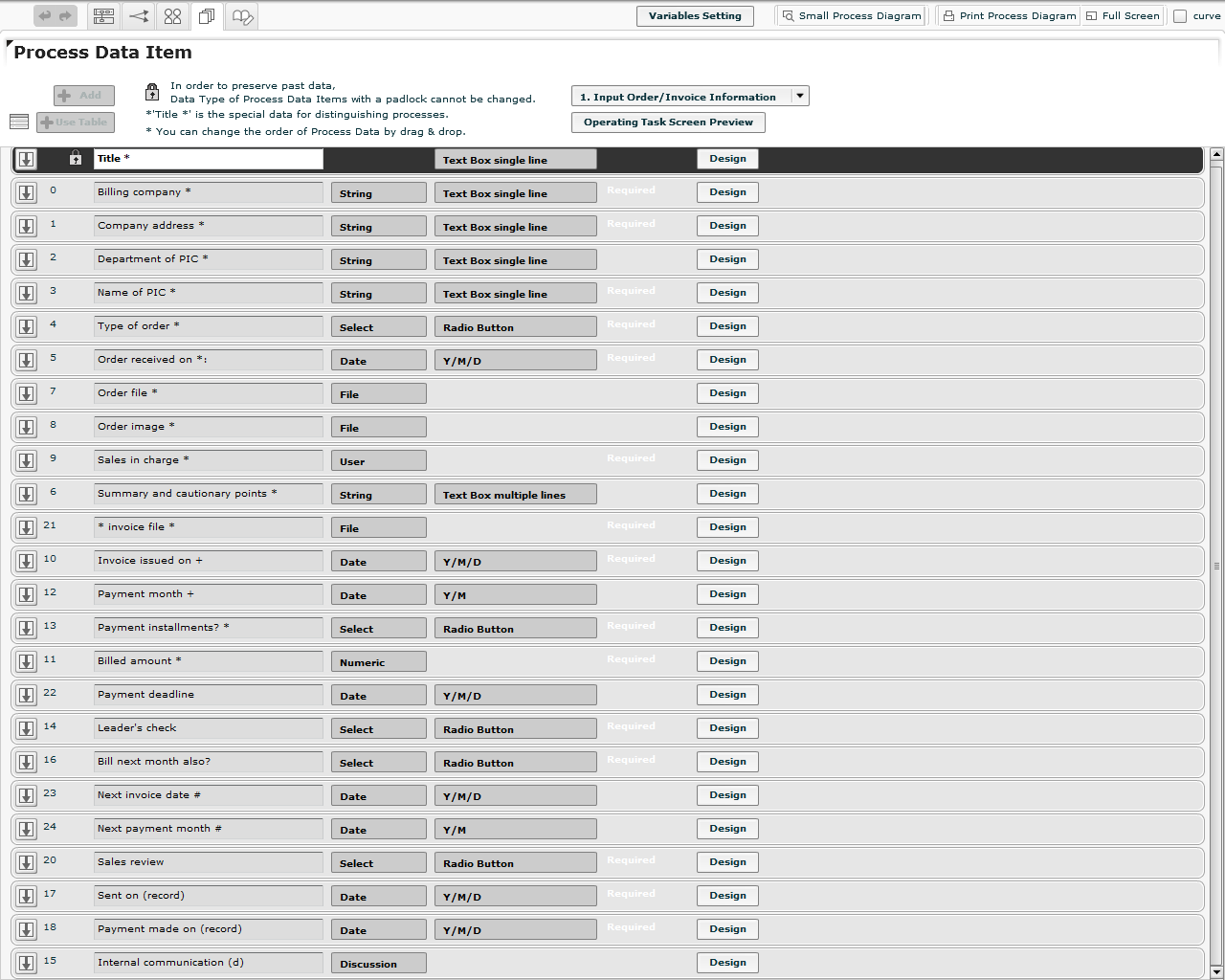
Task: Click the table icon next to Use Table
Action: (18, 121)
